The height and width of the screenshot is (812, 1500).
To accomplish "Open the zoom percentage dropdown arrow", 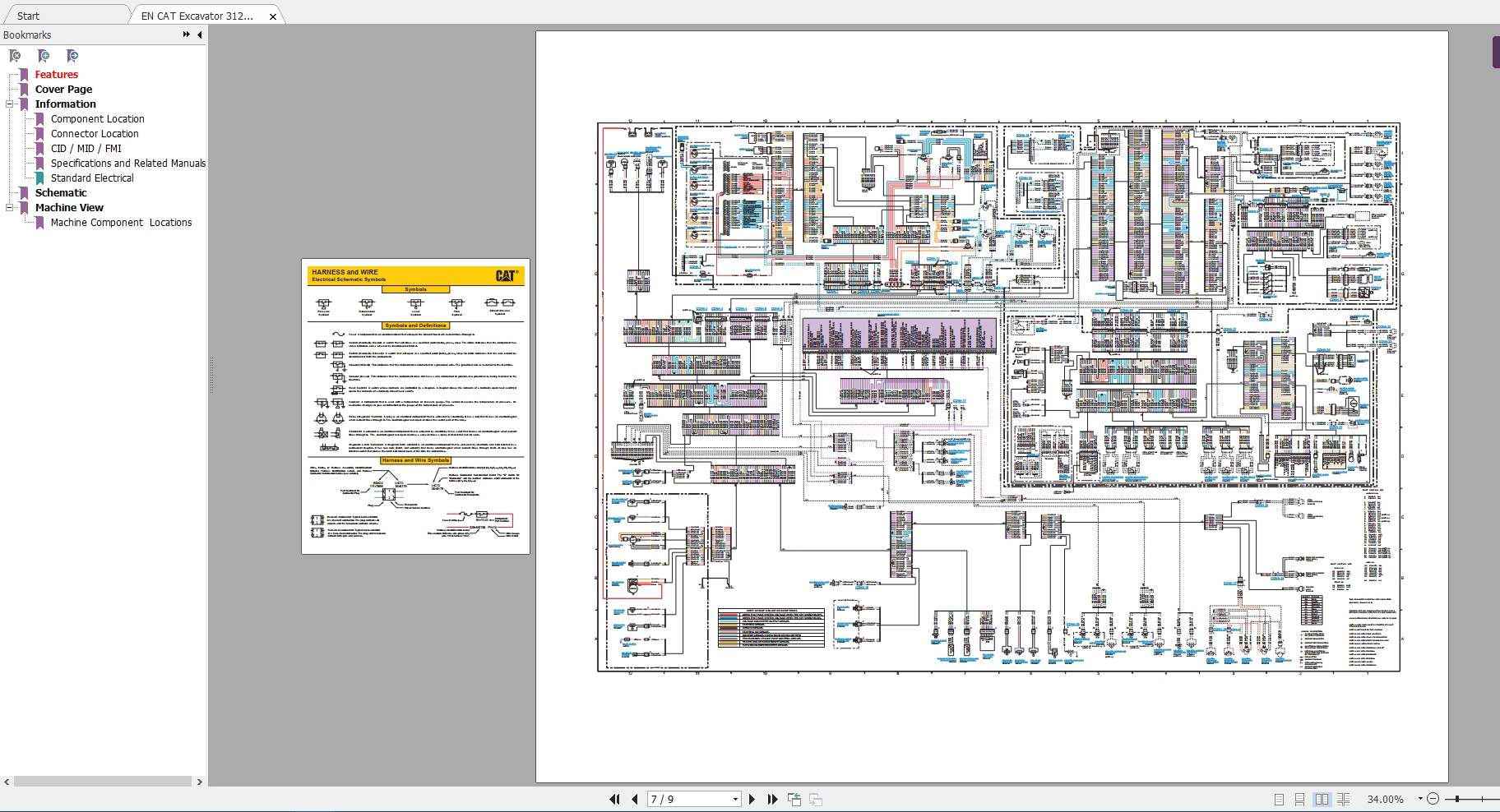I will pyautogui.click(x=1420, y=799).
